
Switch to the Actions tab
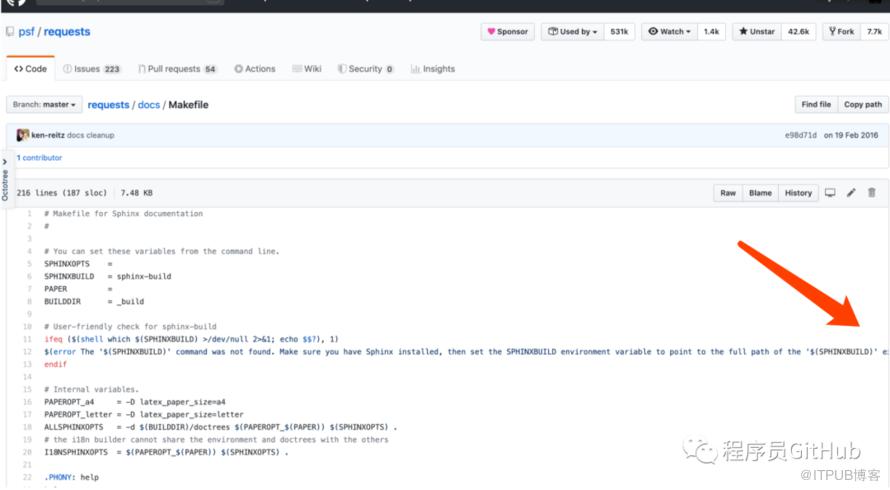coord(255,69)
